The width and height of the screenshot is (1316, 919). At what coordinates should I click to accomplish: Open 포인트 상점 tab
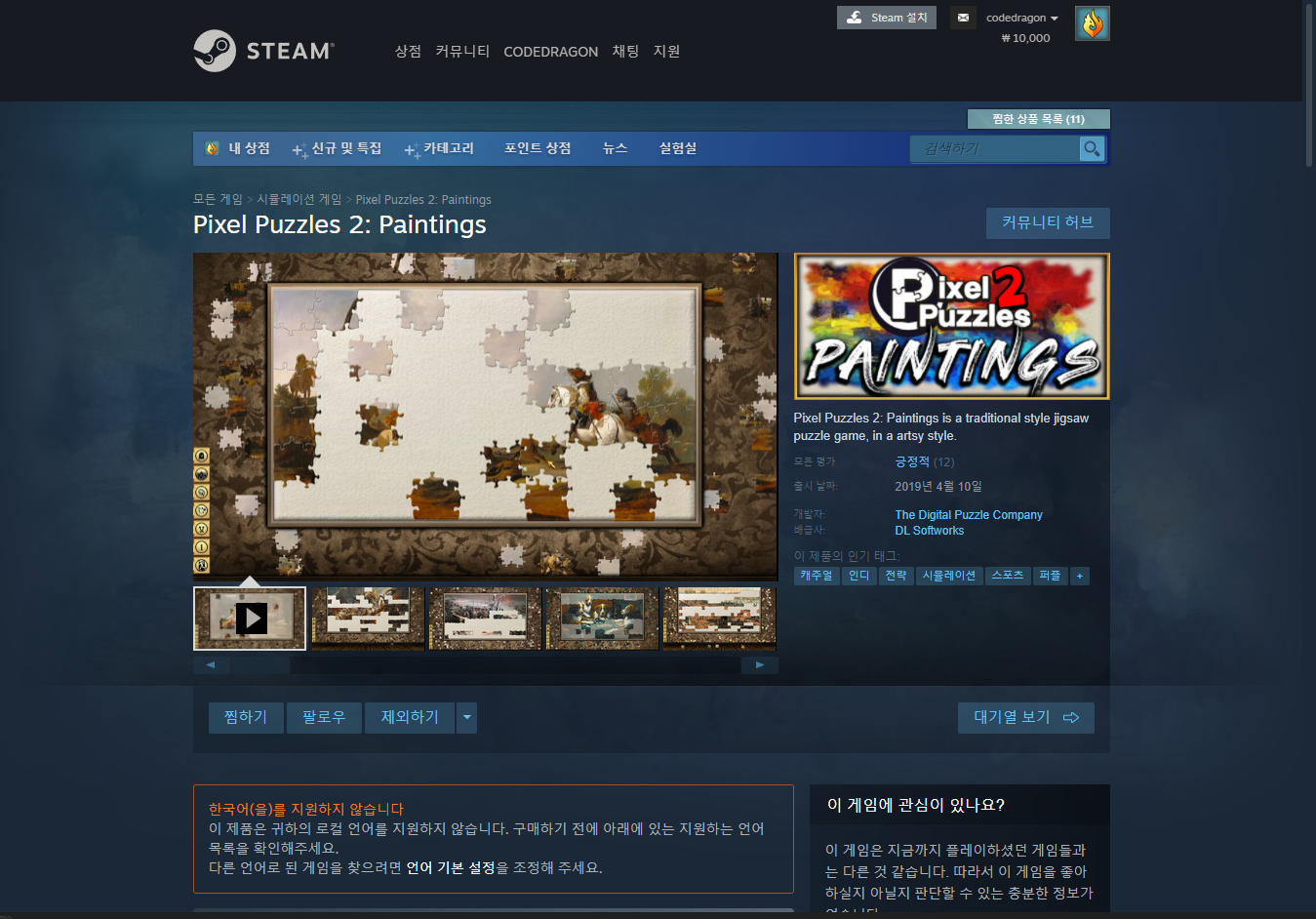tap(538, 148)
